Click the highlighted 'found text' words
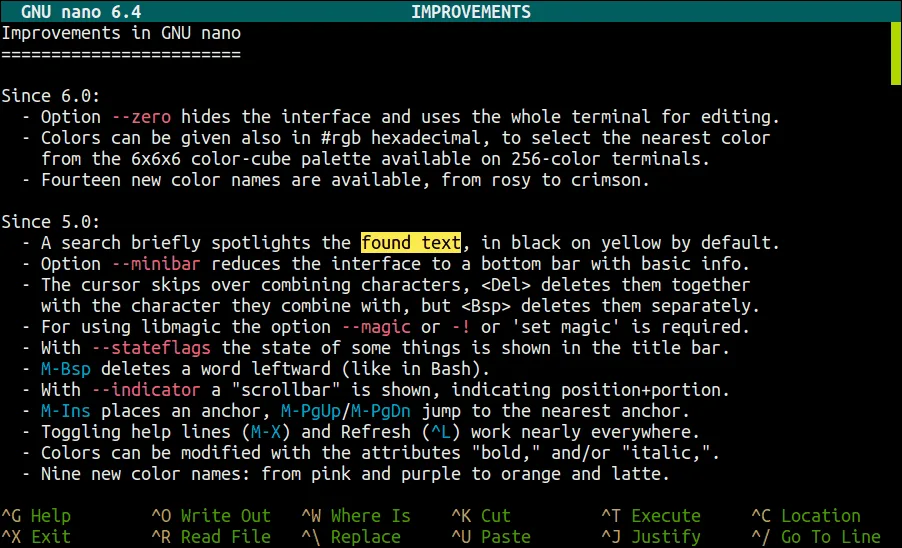The width and height of the screenshot is (902, 548). click(x=411, y=243)
